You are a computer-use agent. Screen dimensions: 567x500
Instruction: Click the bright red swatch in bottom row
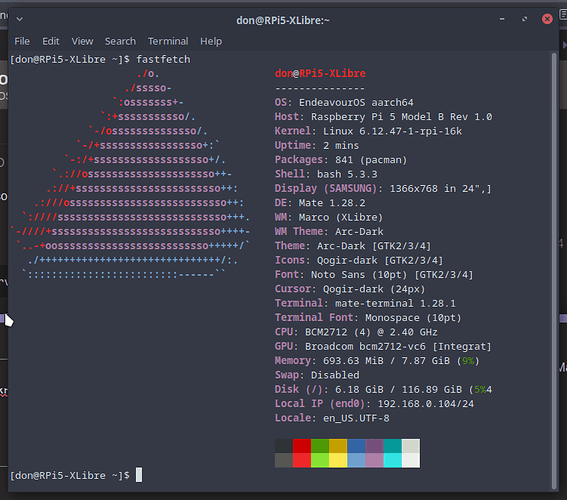click(x=302, y=461)
